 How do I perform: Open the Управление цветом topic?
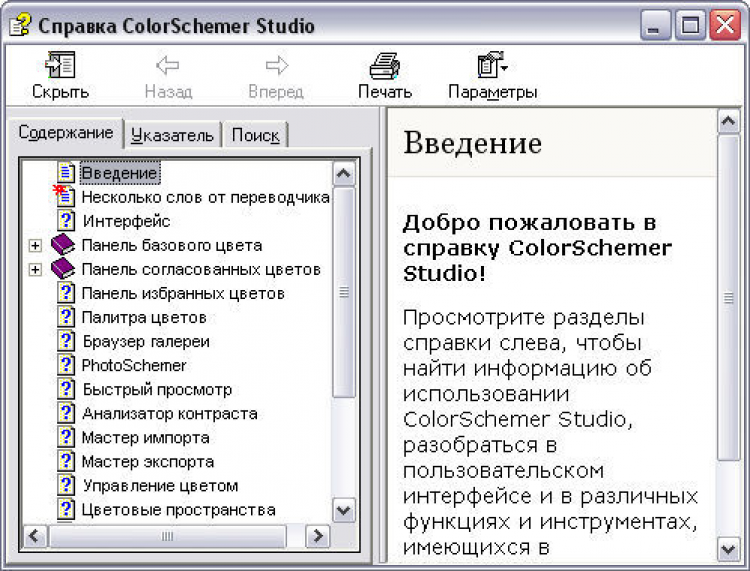point(160,485)
